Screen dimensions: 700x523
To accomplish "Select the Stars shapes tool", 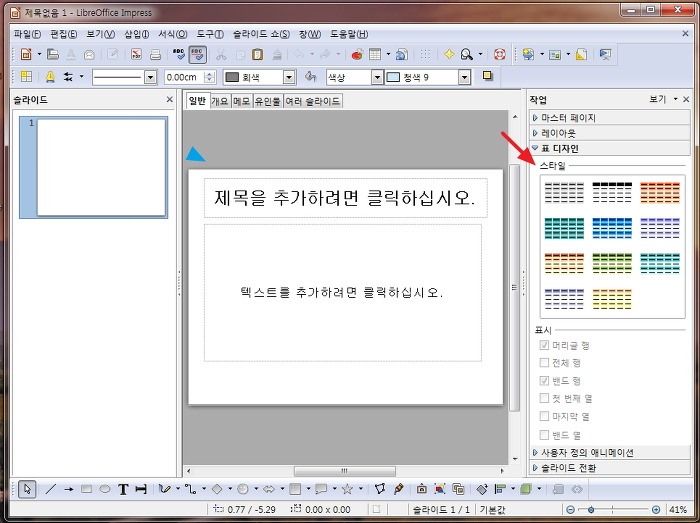I will pyautogui.click(x=347, y=489).
